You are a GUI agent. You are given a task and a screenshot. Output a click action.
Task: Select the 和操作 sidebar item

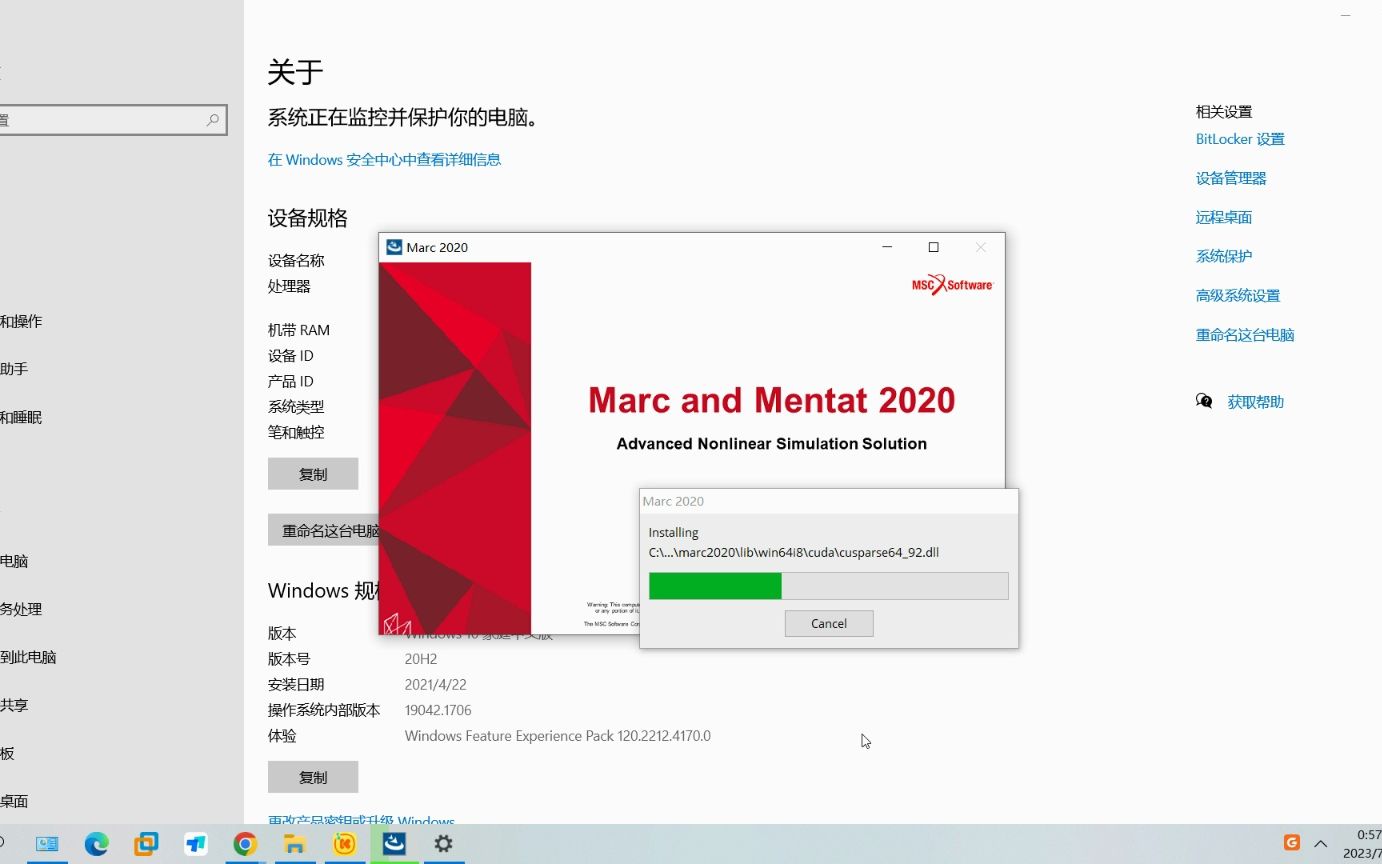click(21, 321)
